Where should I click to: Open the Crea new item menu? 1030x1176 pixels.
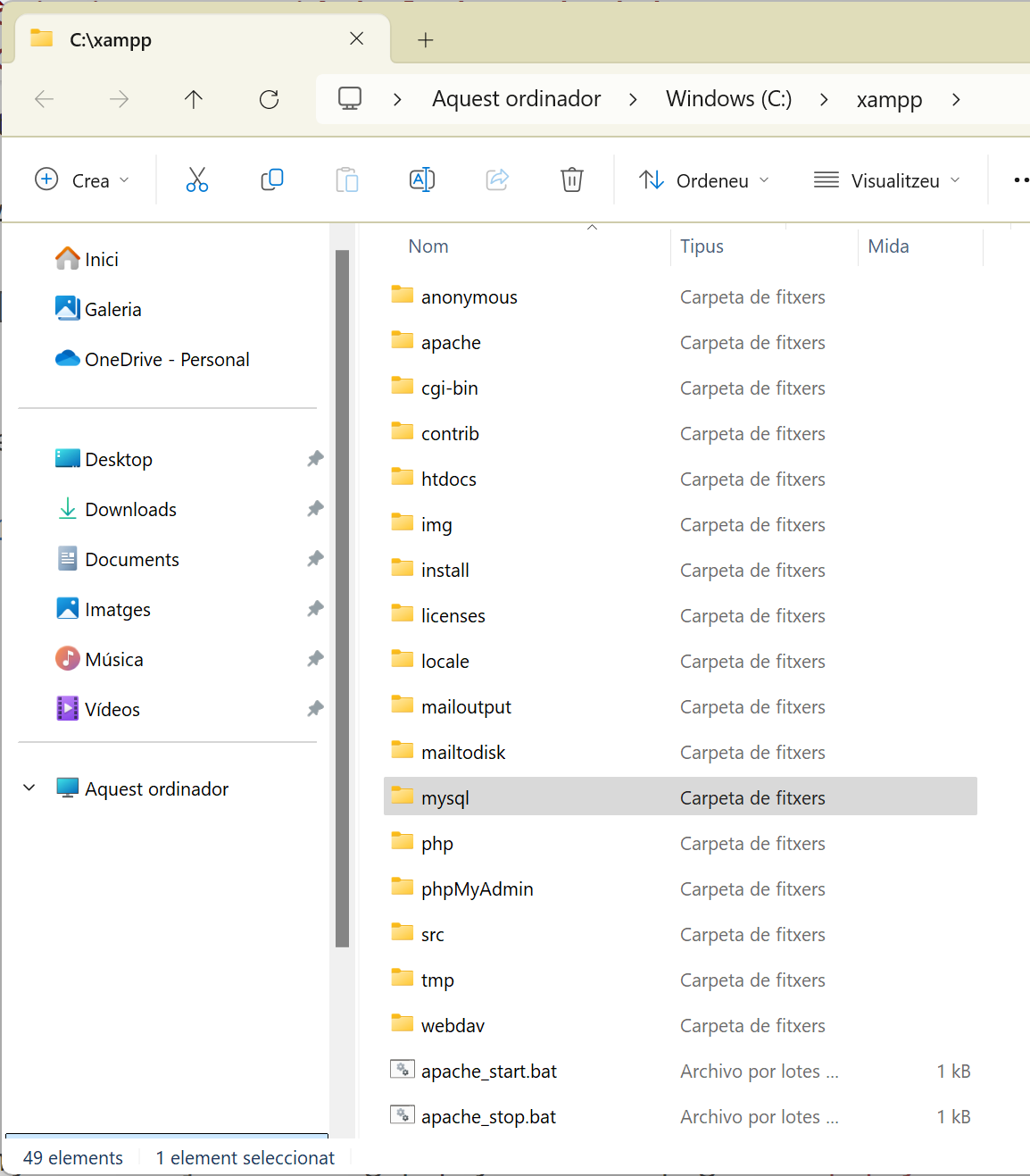[x=82, y=180]
